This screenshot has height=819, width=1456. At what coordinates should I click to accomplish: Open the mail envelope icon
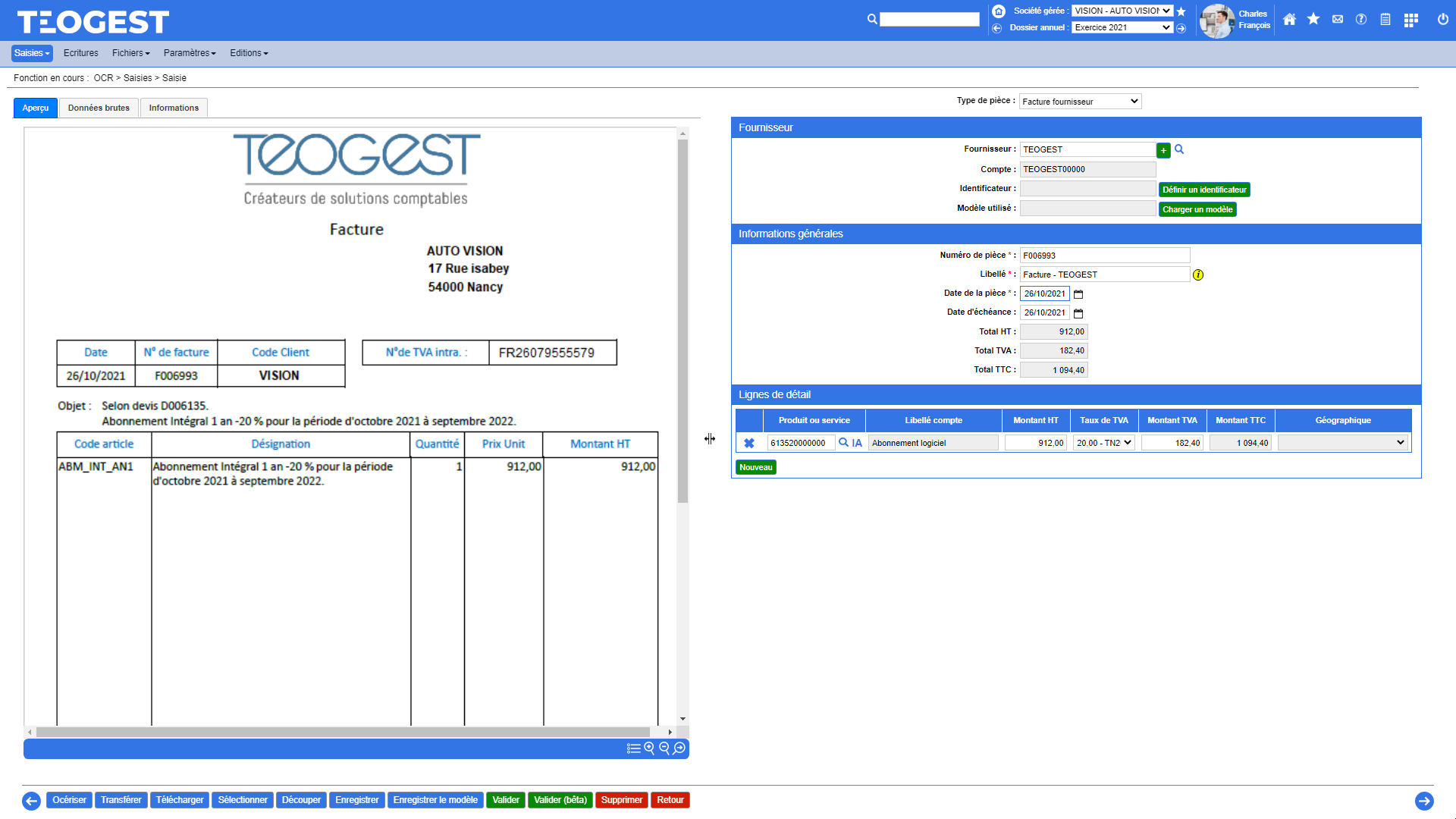click(1337, 19)
